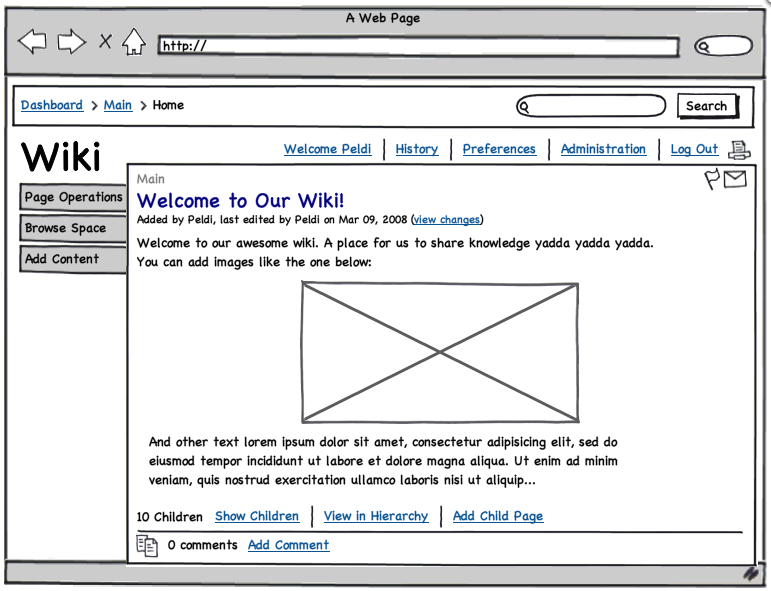Click the browser chrome search pill

click(x=723, y=46)
